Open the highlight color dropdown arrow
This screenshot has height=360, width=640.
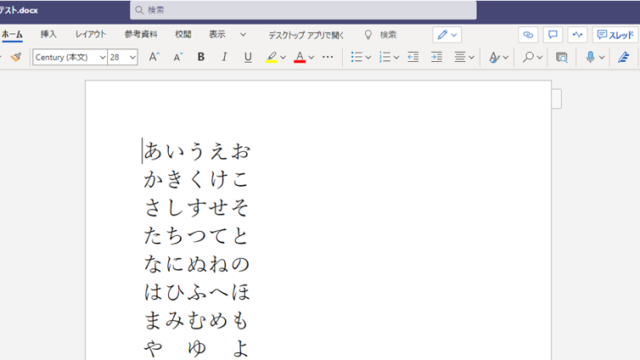click(x=283, y=58)
